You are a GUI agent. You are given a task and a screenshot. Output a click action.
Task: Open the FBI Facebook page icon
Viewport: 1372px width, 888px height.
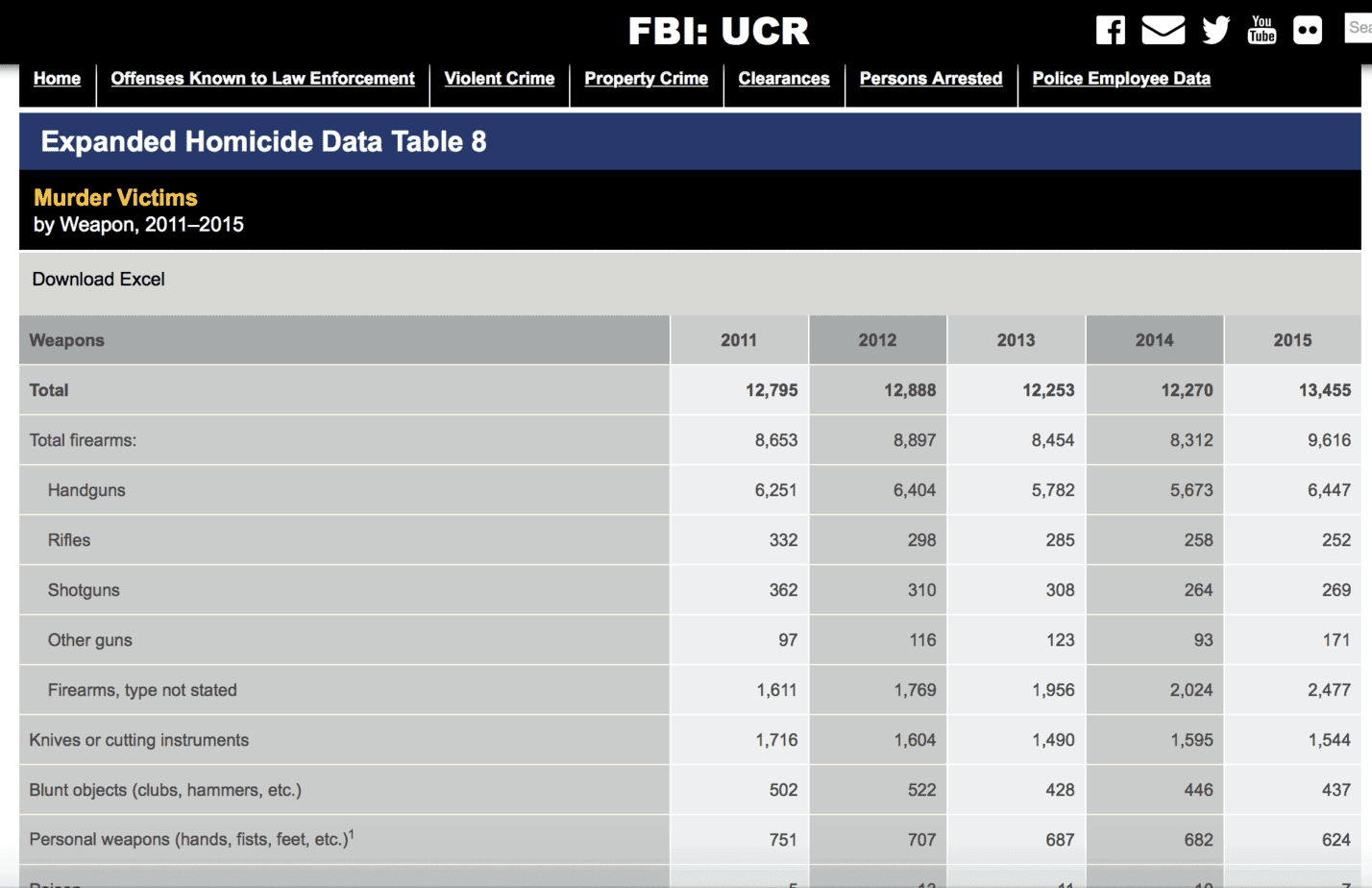(1111, 30)
